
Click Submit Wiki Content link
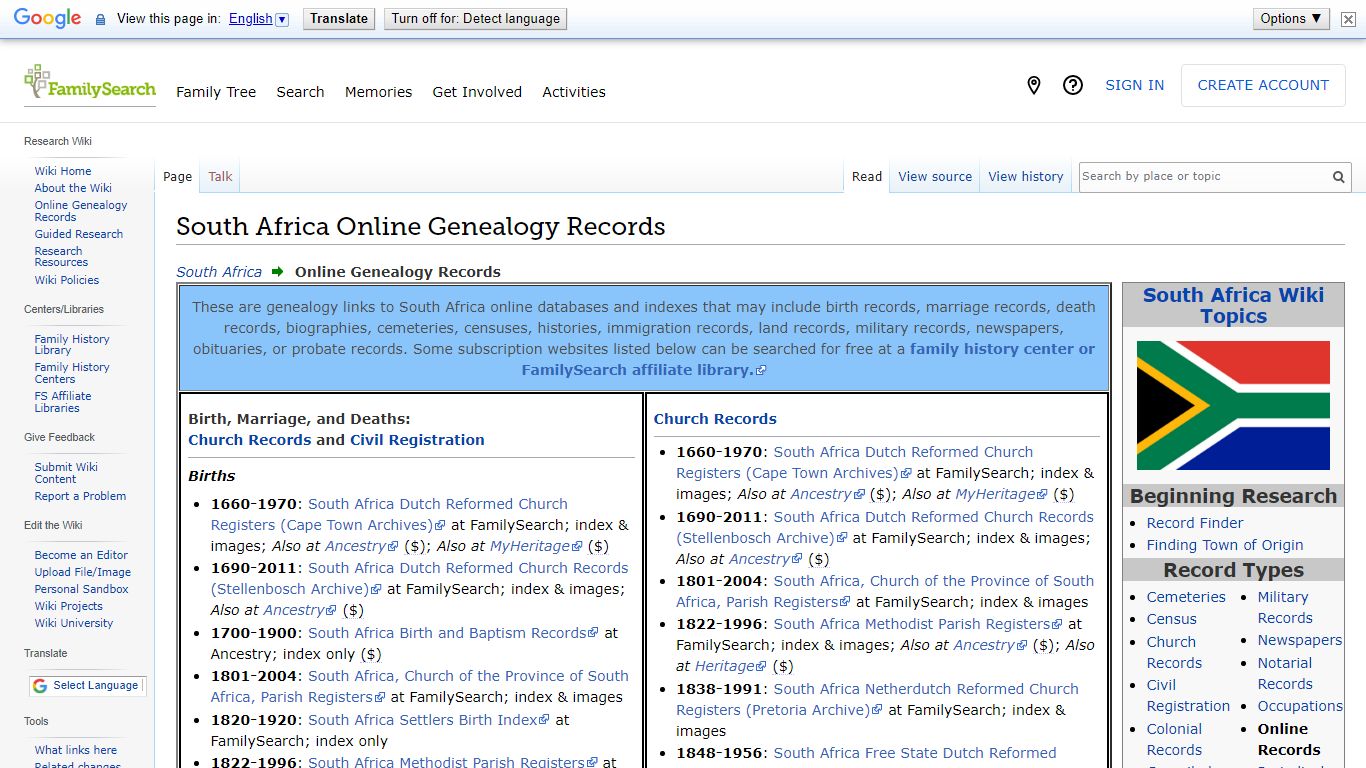click(x=66, y=473)
